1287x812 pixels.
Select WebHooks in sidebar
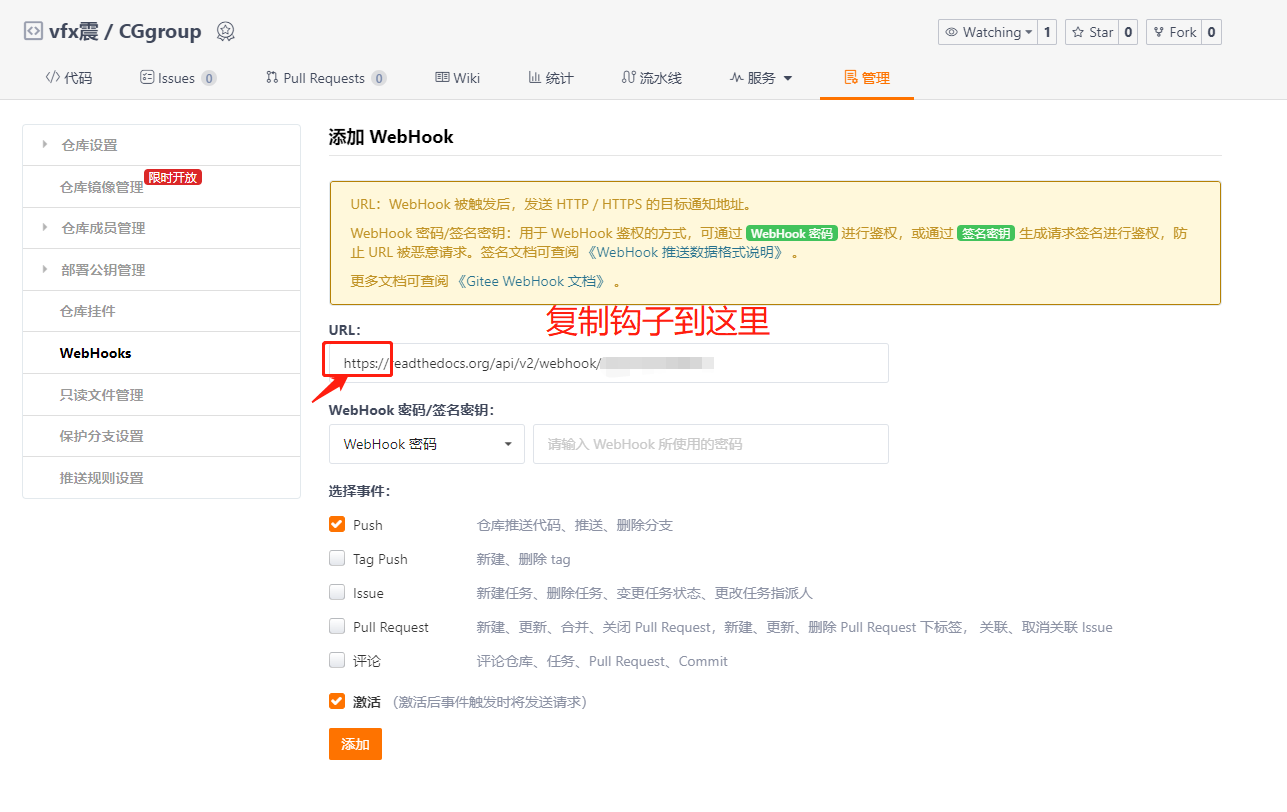point(161,353)
